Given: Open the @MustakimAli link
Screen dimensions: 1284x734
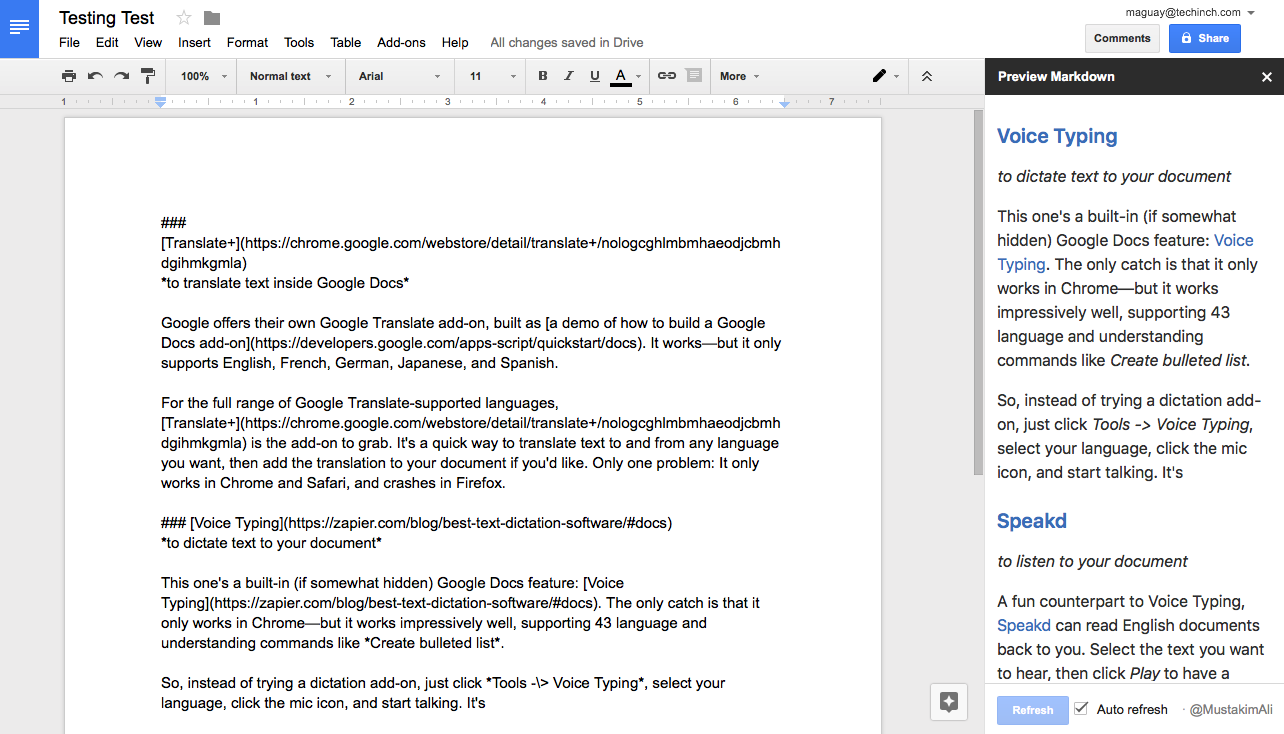Looking at the screenshot, I should click(x=1230, y=710).
